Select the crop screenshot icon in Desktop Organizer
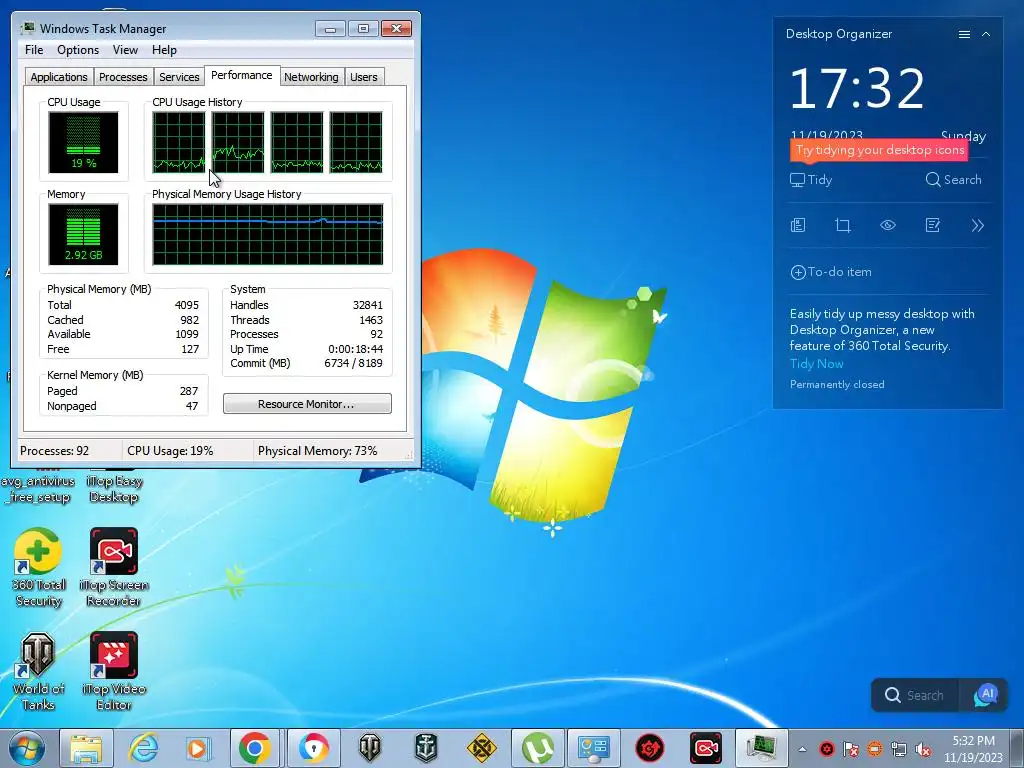1024x768 pixels. coord(842,225)
